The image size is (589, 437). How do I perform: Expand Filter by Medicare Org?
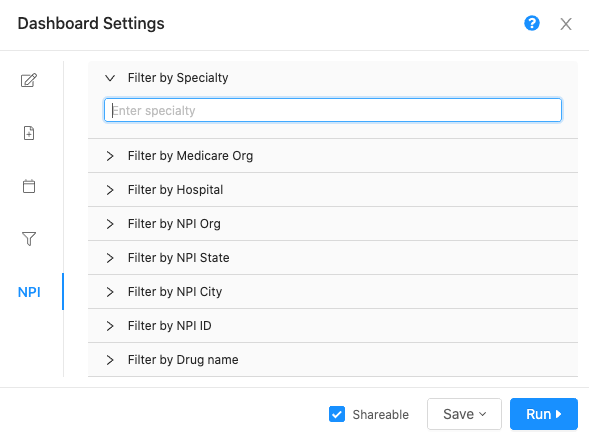333,156
